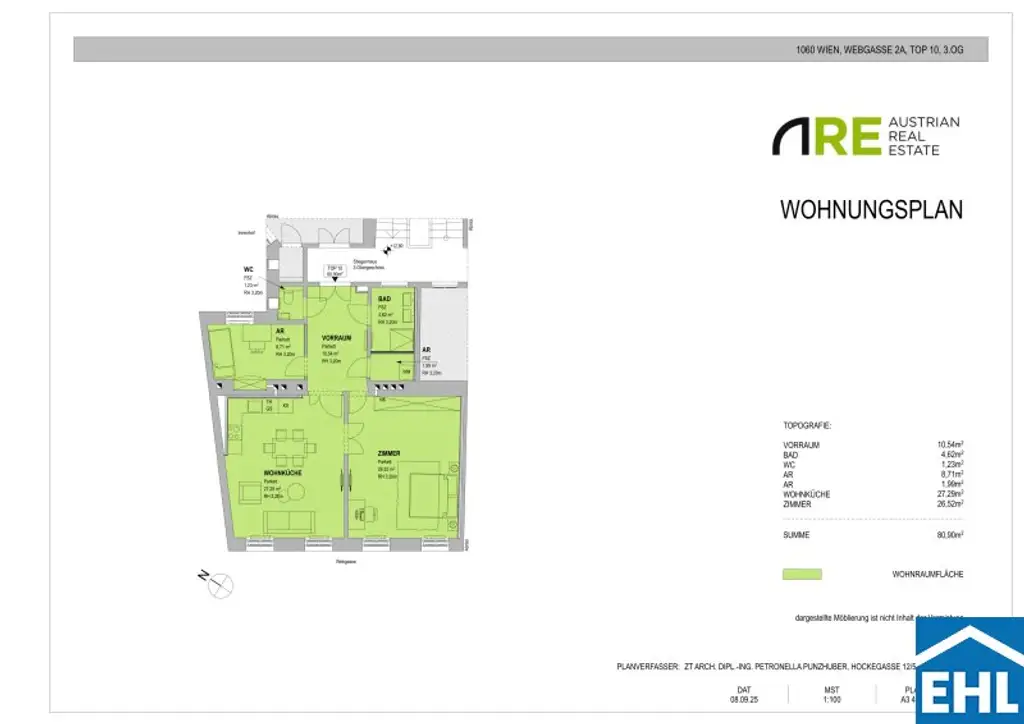Click the Austrian Real Estate text
The height and width of the screenshot is (724, 1024).
point(923,136)
